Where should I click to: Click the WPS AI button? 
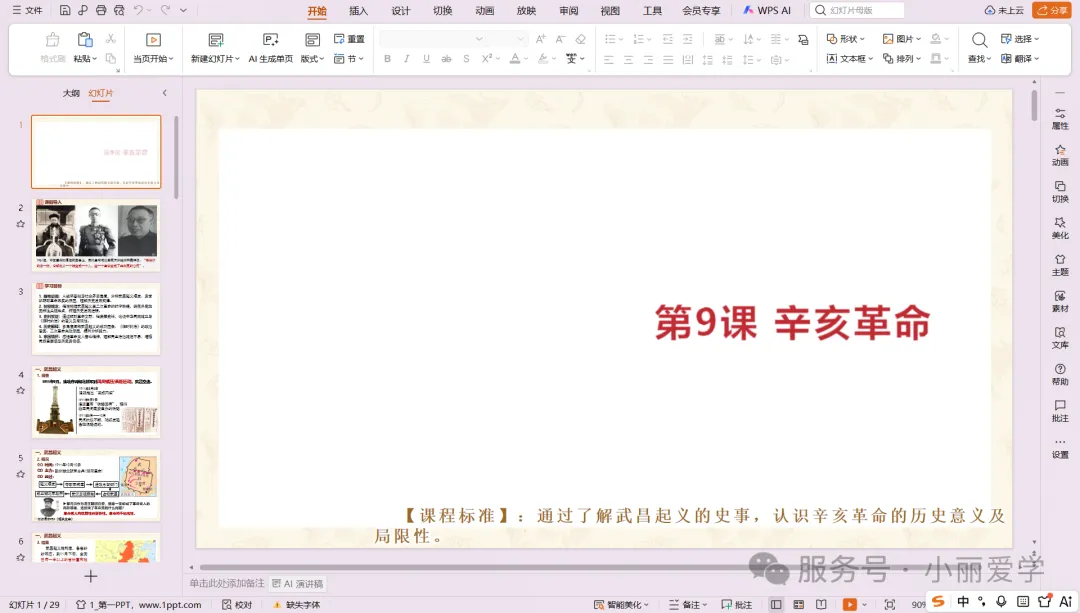click(x=767, y=10)
